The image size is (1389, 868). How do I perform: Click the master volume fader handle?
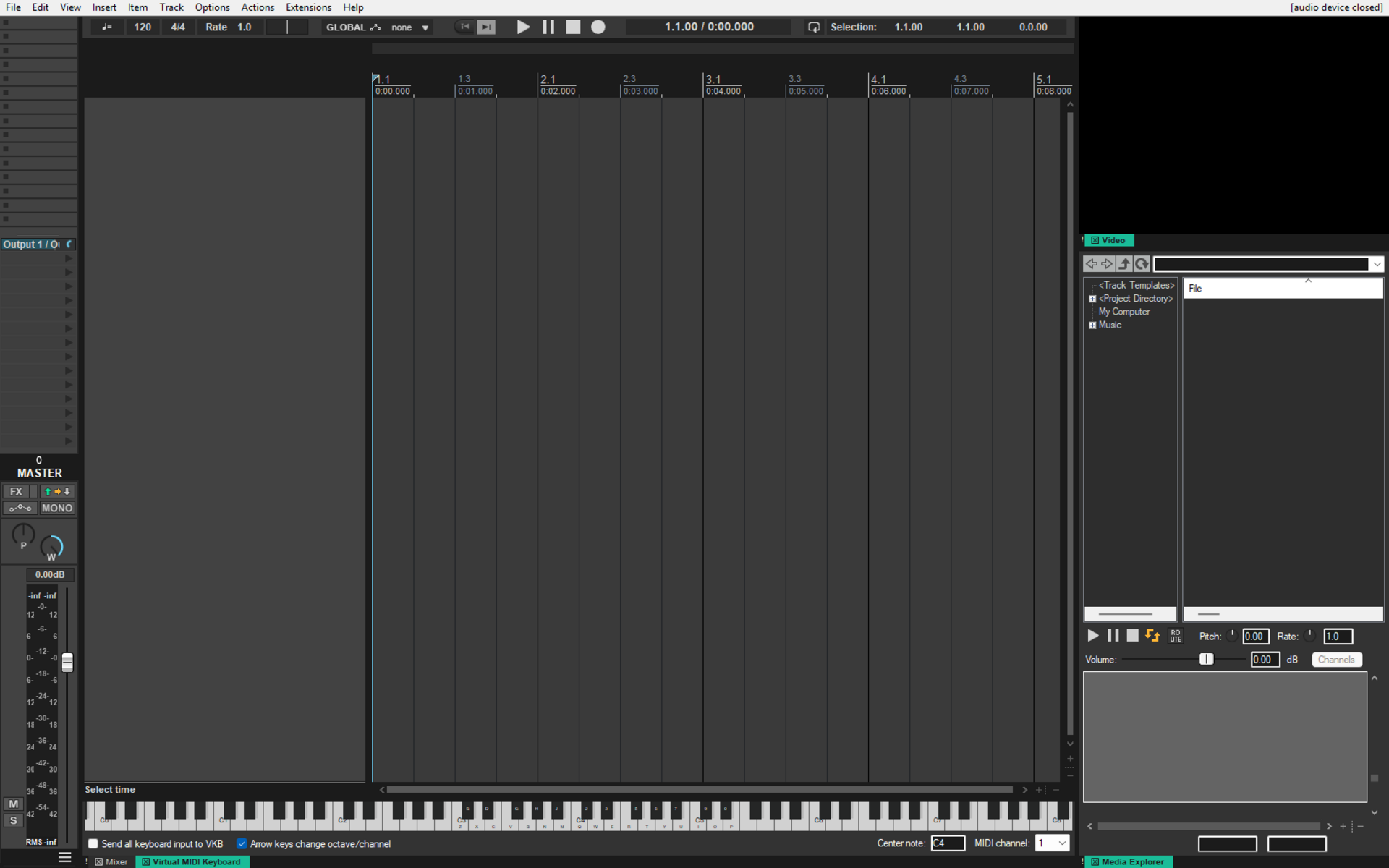67,663
